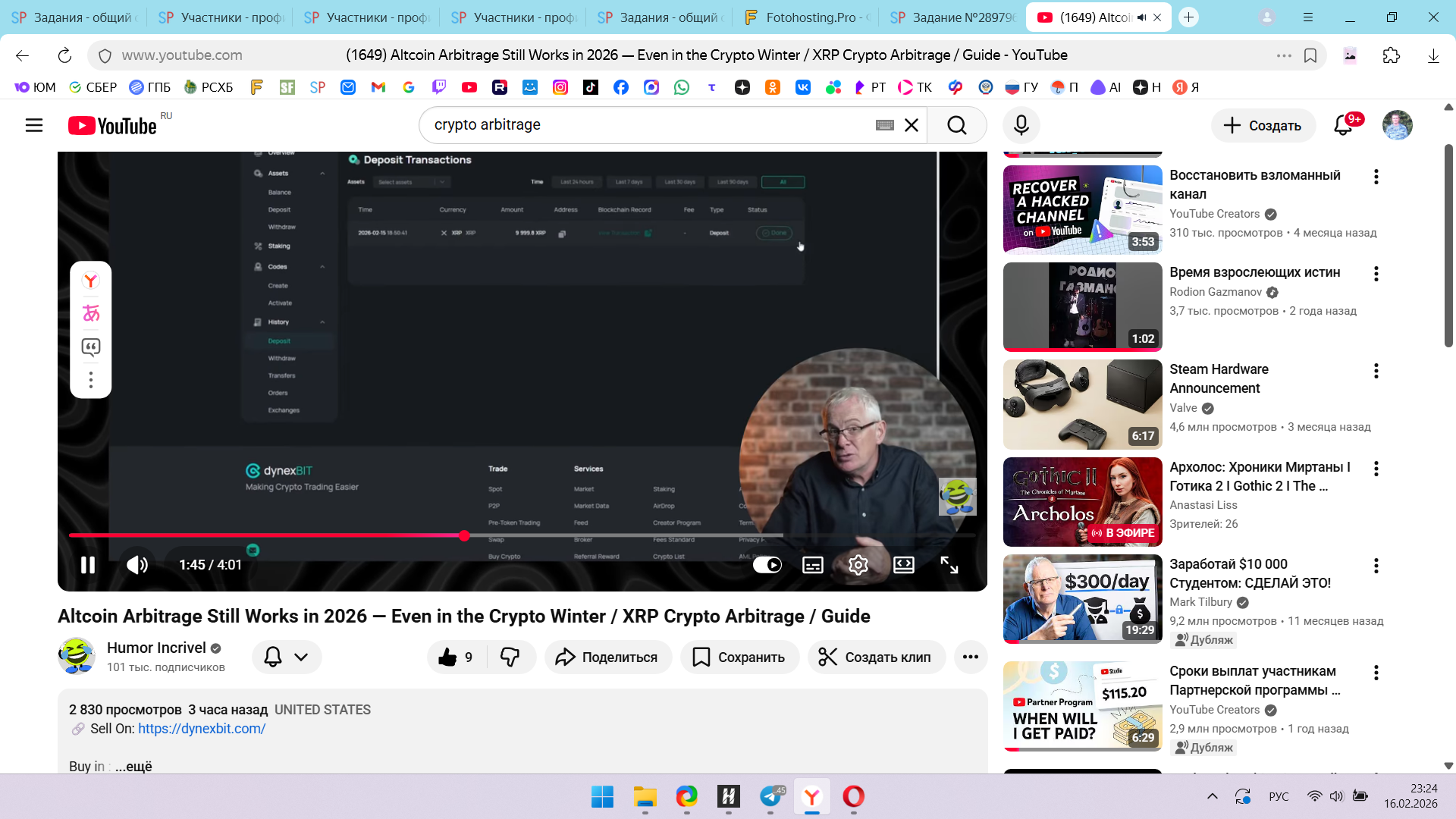The width and height of the screenshot is (1456, 819).
Task: Toggle the autoplay switch
Action: [x=767, y=565]
